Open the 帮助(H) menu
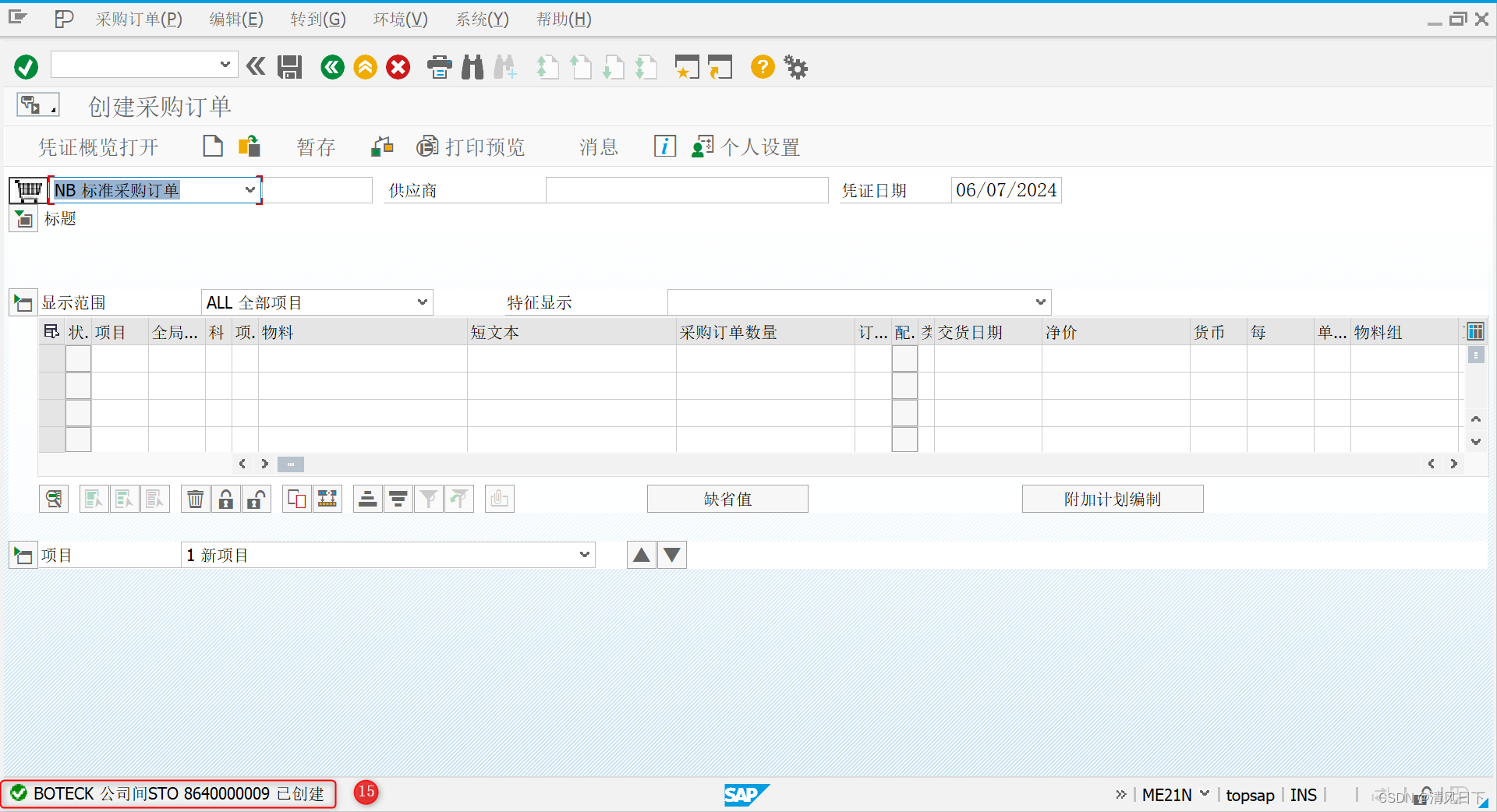The height and width of the screenshot is (812, 1497). [564, 19]
